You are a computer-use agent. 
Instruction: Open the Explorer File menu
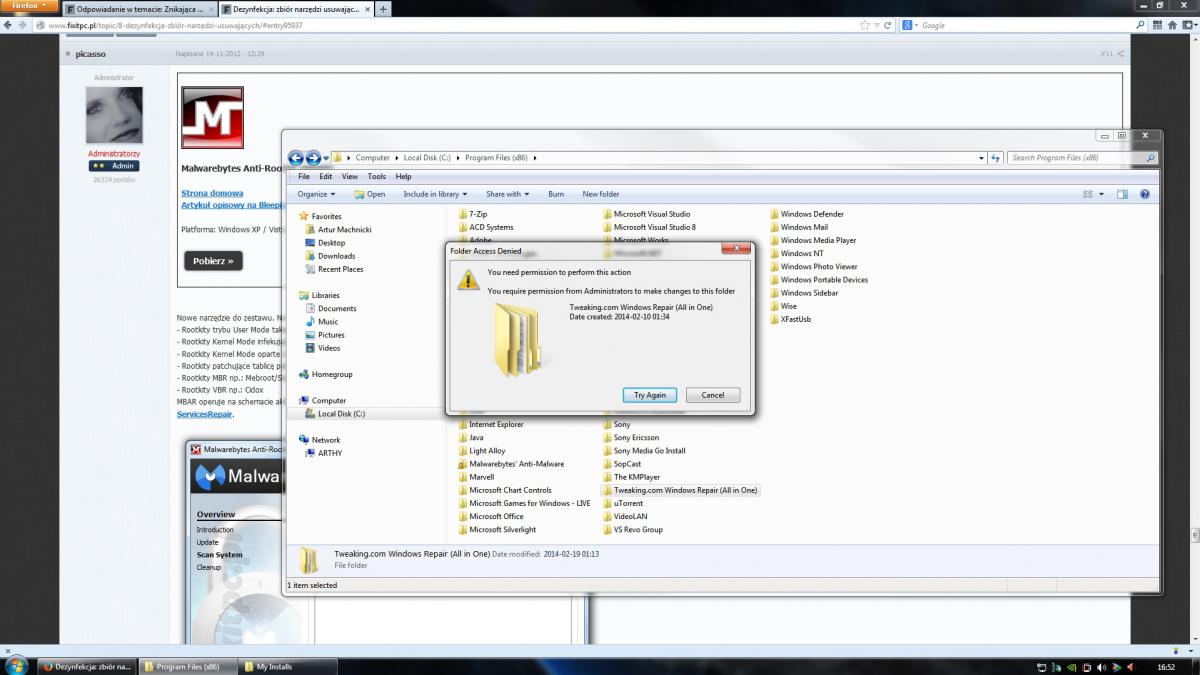pos(304,177)
